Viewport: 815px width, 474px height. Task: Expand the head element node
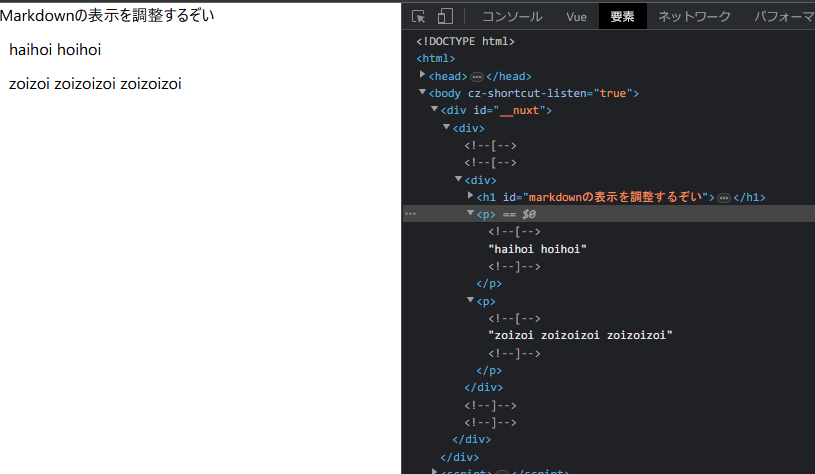tap(423, 75)
